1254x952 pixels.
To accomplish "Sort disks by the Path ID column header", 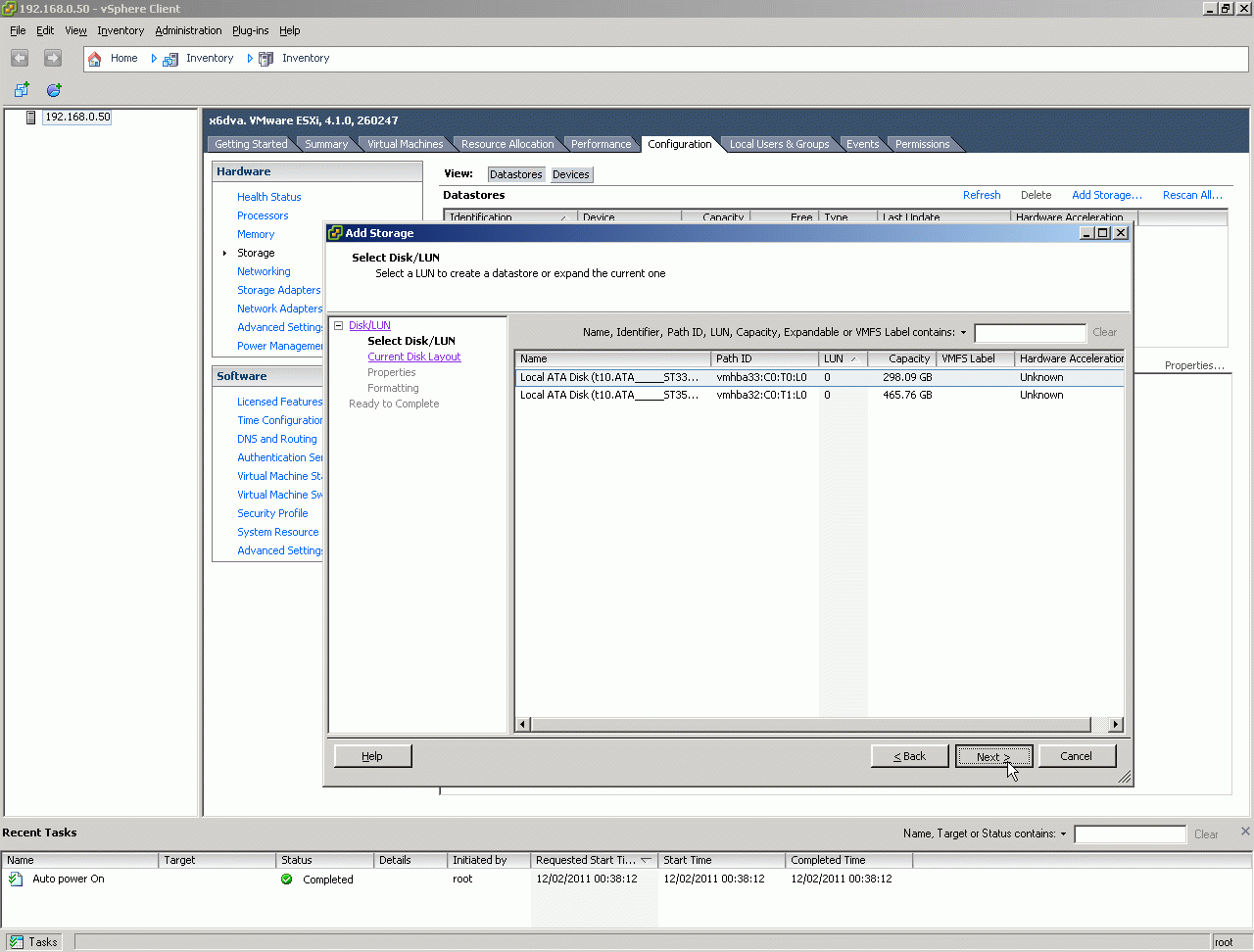I will tap(765, 359).
